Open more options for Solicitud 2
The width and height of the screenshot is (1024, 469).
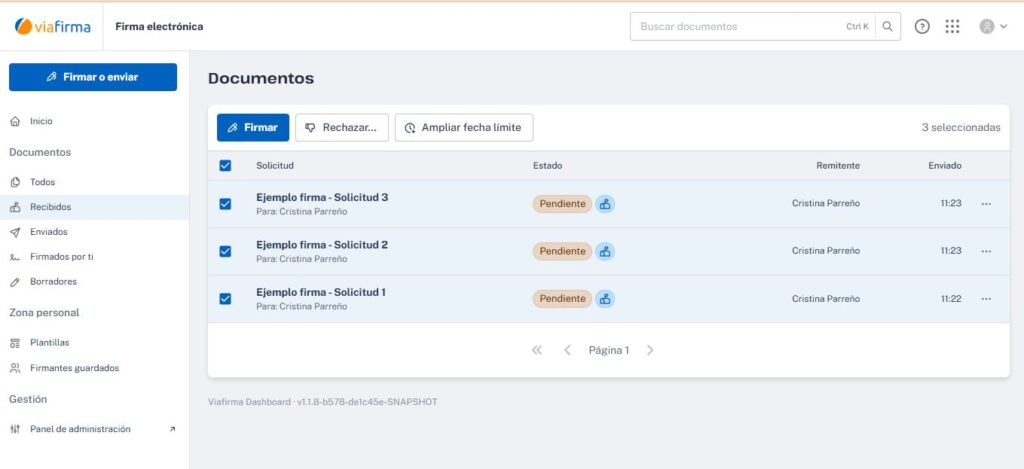(x=986, y=251)
